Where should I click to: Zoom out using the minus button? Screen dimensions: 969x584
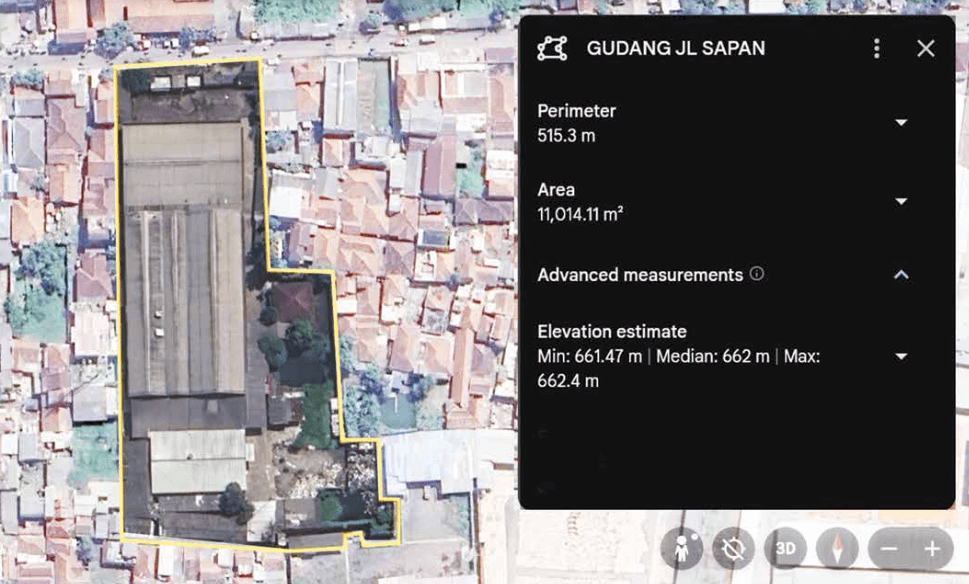(889, 549)
